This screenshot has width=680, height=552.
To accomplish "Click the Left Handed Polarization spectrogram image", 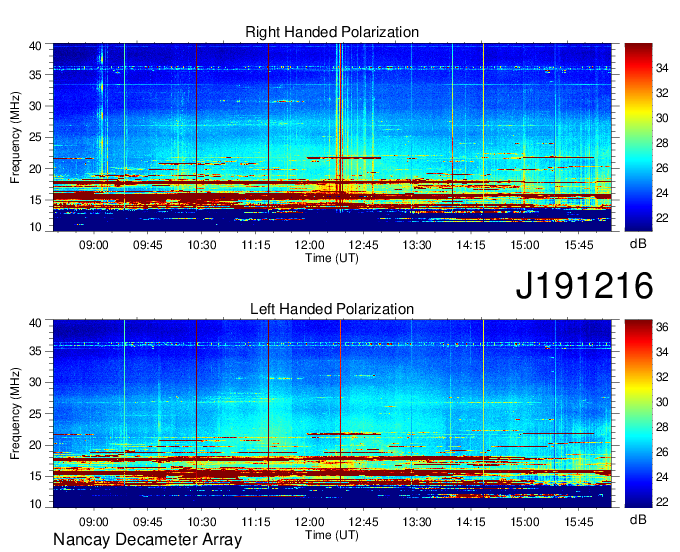I will point(332,414).
